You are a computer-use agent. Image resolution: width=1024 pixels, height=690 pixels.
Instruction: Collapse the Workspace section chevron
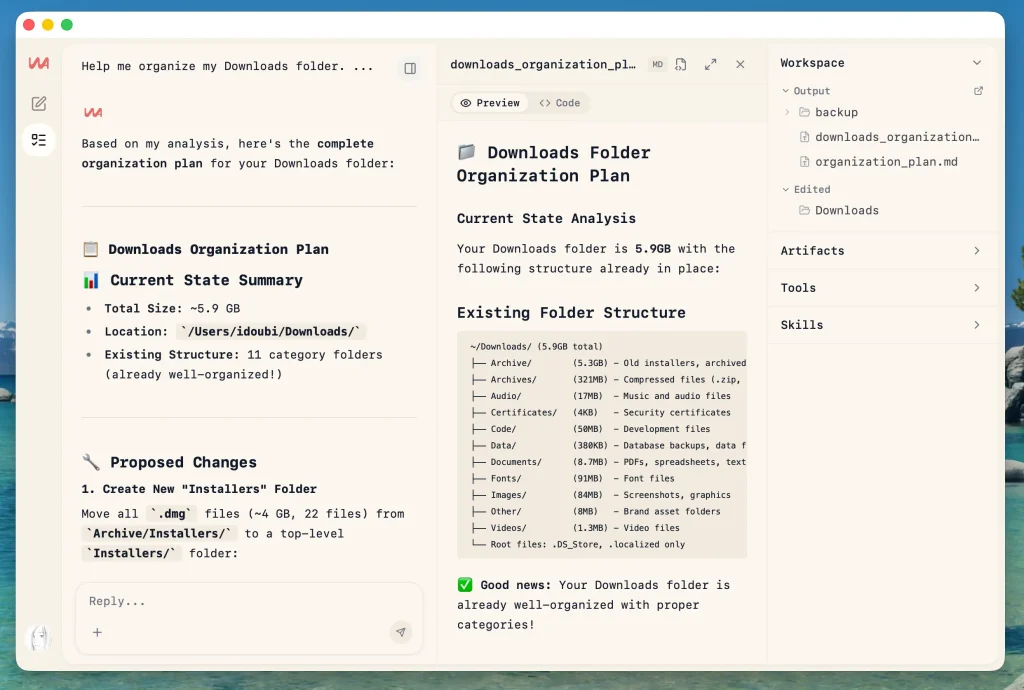point(975,62)
